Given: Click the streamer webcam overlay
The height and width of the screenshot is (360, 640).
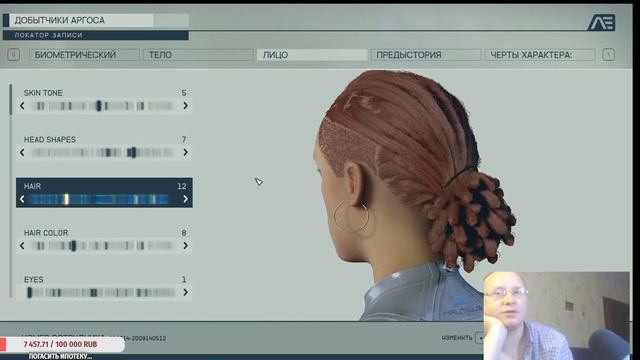Looking at the screenshot, I should pyautogui.click(x=556, y=316).
